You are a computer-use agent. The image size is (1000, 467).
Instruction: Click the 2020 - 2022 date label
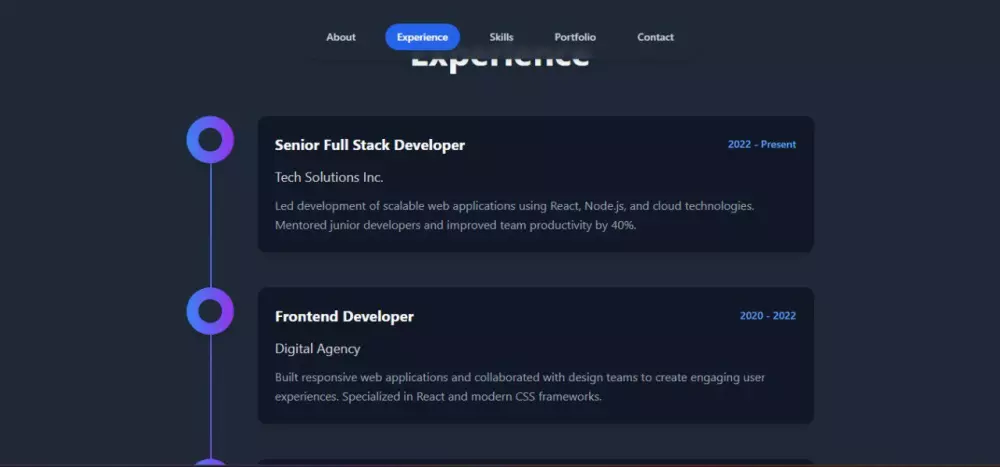(768, 316)
